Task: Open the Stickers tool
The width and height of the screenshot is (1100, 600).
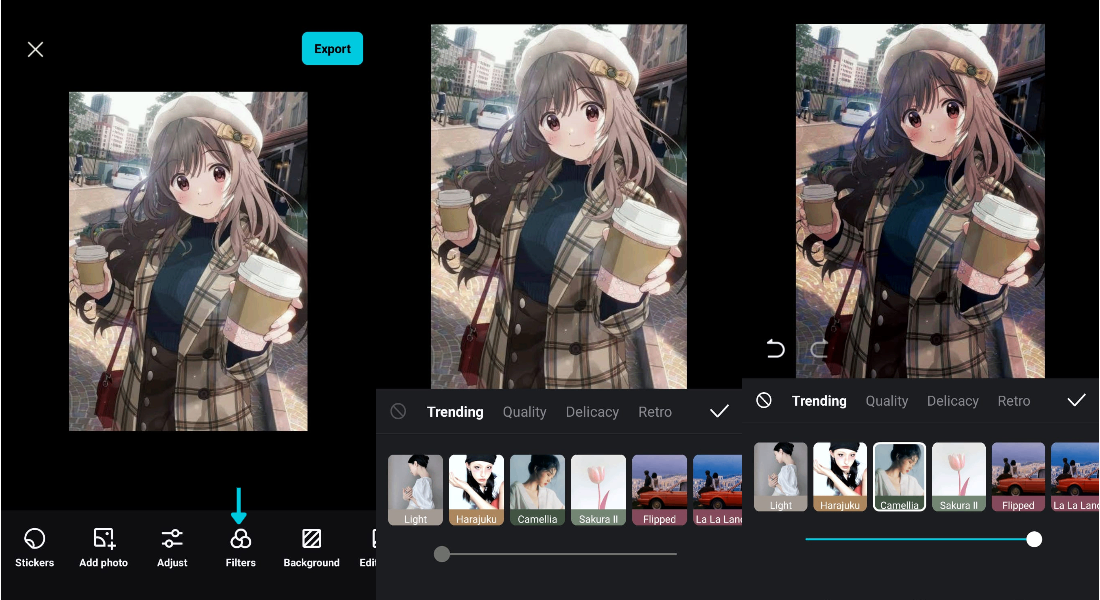Action: (34, 548)
